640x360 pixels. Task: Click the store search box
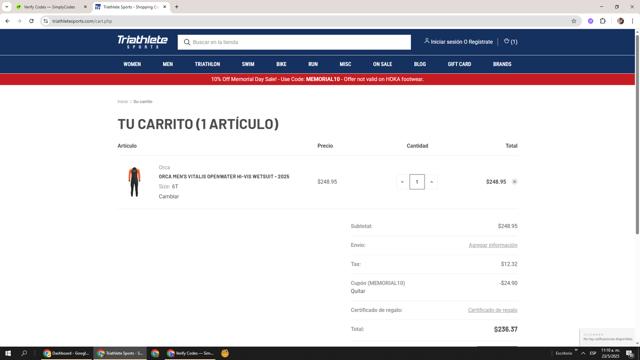pyautogui.click(x=294, y=42)
